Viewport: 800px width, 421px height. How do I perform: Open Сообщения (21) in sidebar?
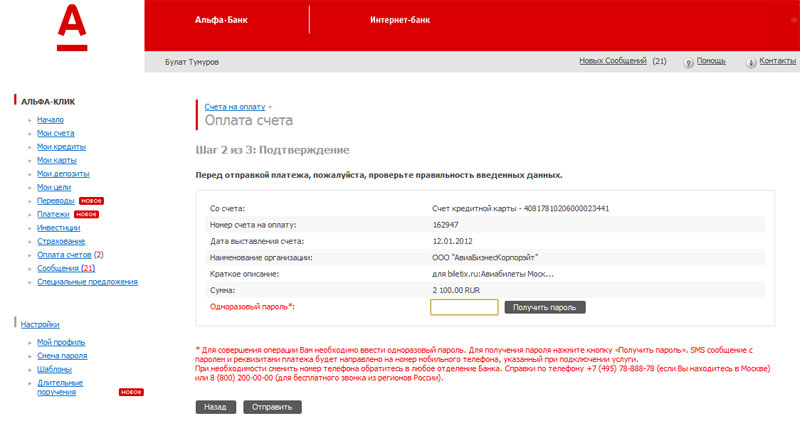pyautogui.click(x=66, y=268)
